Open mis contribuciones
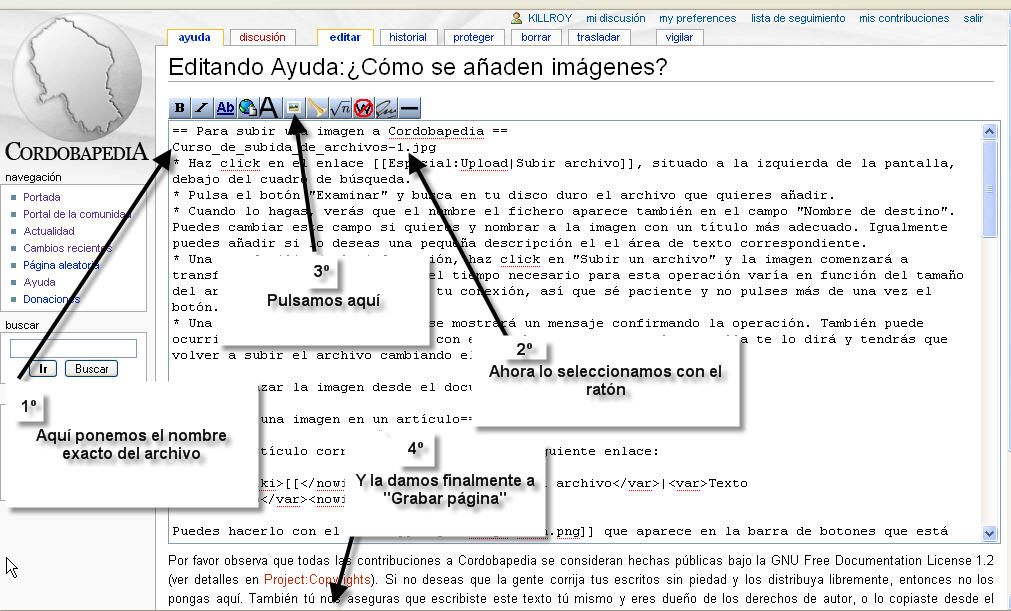1011x611 pixels. pos(904,18)
